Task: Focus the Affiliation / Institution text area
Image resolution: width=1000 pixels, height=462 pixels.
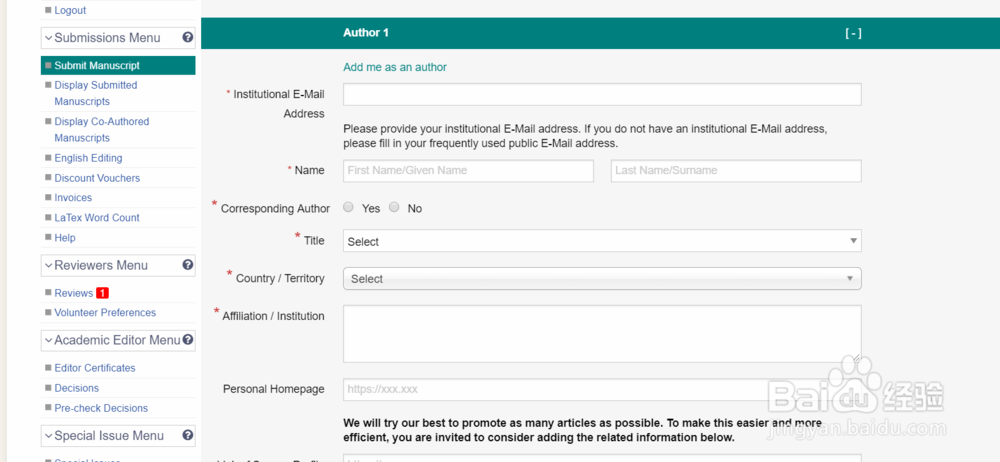Action: point(602,334)
